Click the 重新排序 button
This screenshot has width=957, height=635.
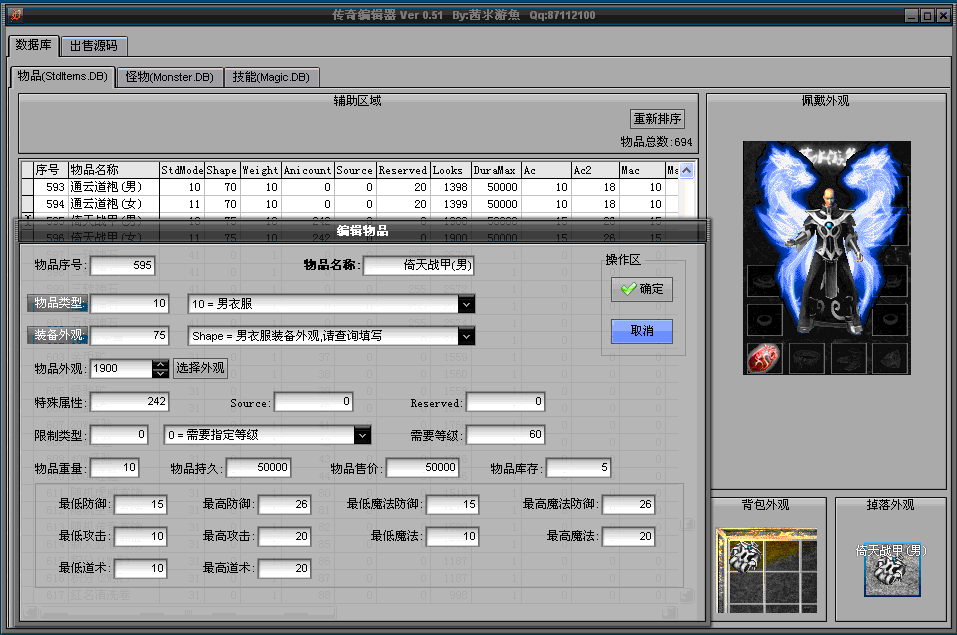point(657,118)
